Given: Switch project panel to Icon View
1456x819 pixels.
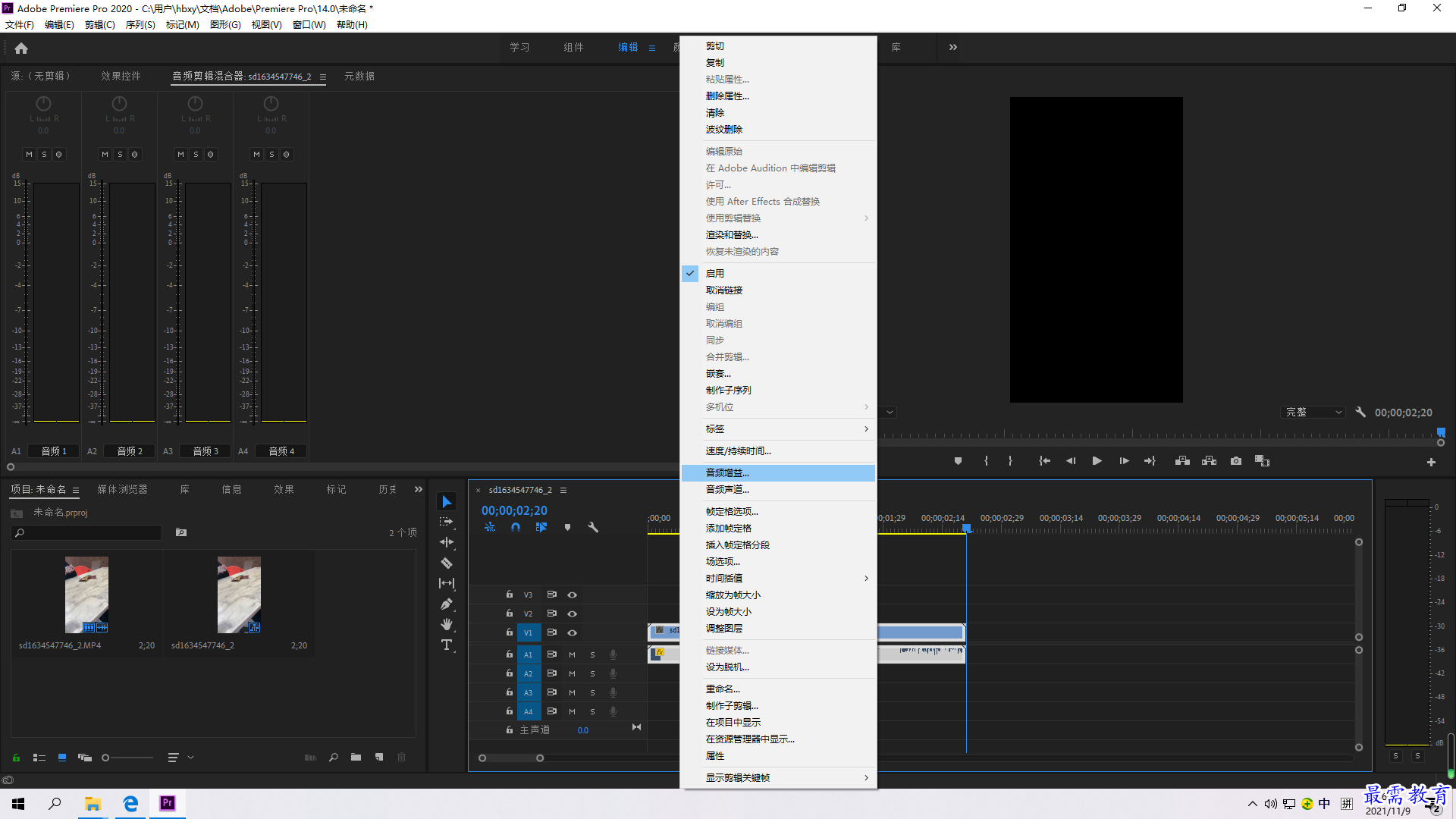Looking at the screenshot, I should coord(62,758).
